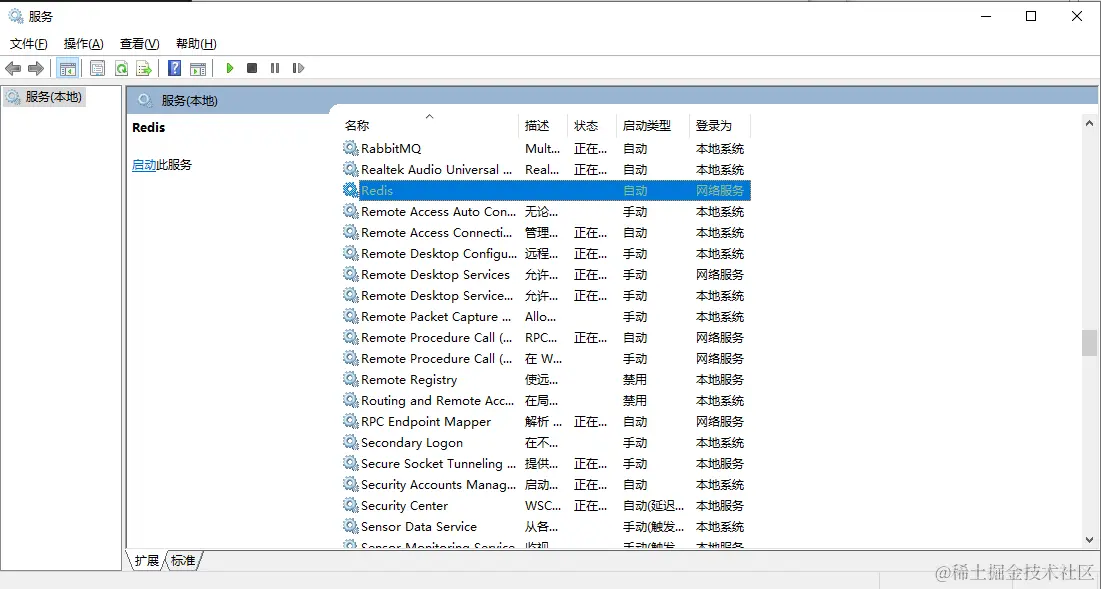Sort by the 描述 column header
Image resolution: width=1101 pixels, height=589 pixels.
click(543, 126)
